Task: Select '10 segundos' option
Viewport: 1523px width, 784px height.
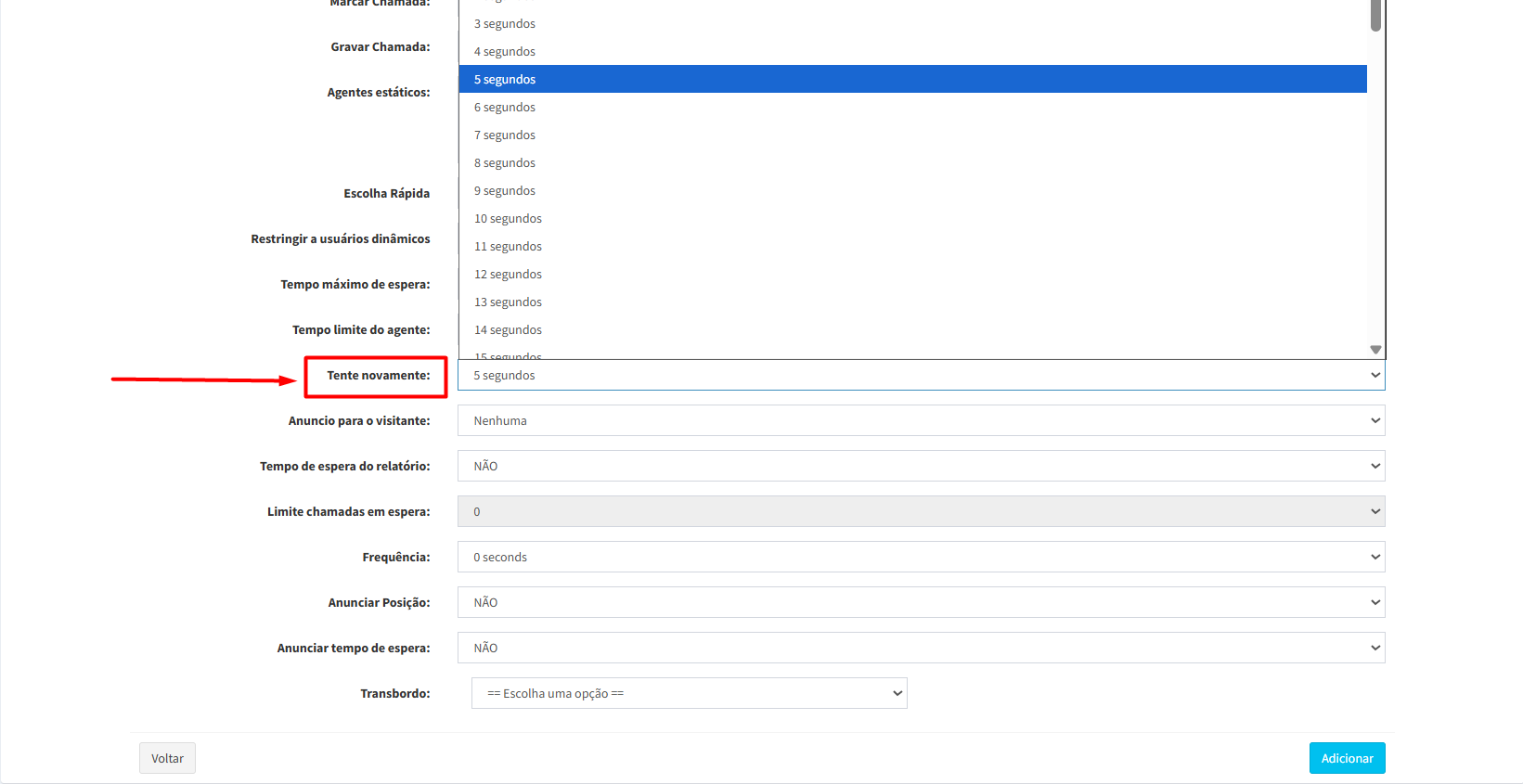Action: [508, 219]
